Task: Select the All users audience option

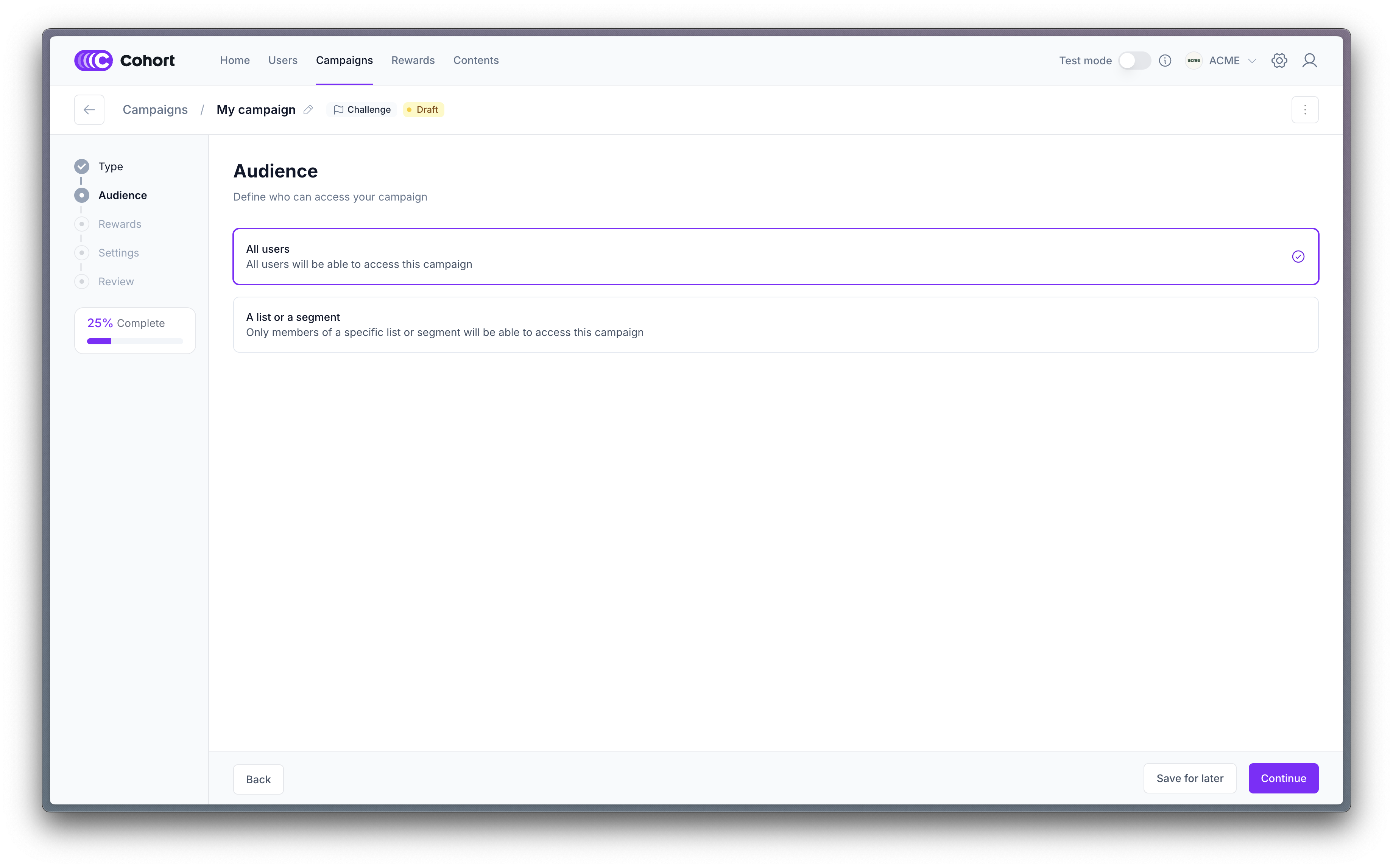Action: click(775, 257)
